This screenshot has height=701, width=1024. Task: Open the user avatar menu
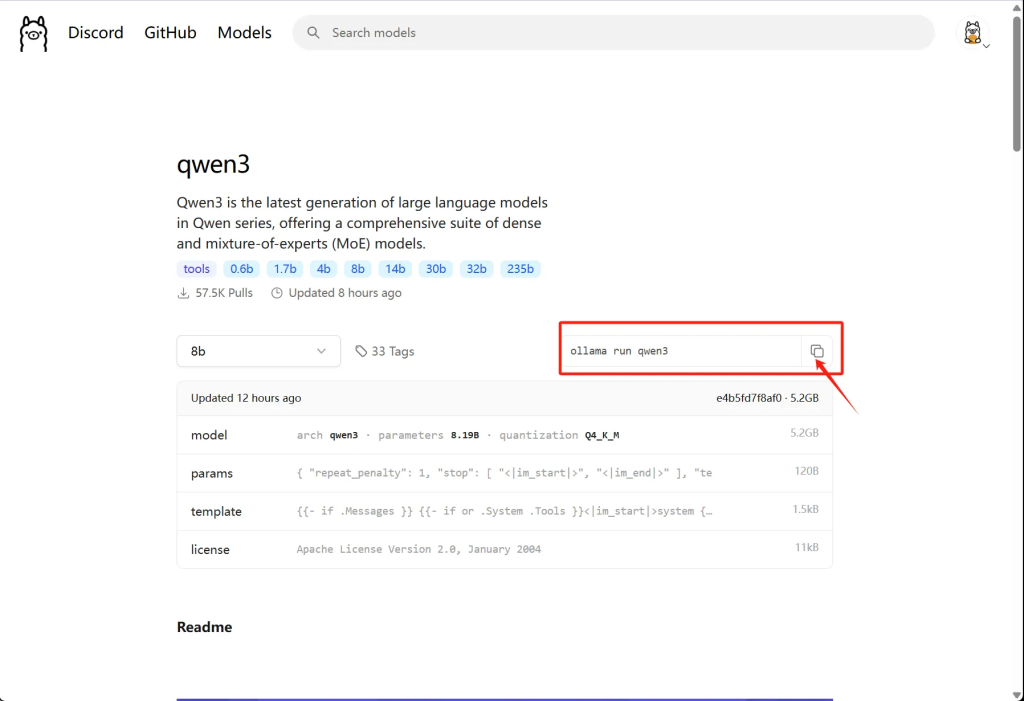973,33
